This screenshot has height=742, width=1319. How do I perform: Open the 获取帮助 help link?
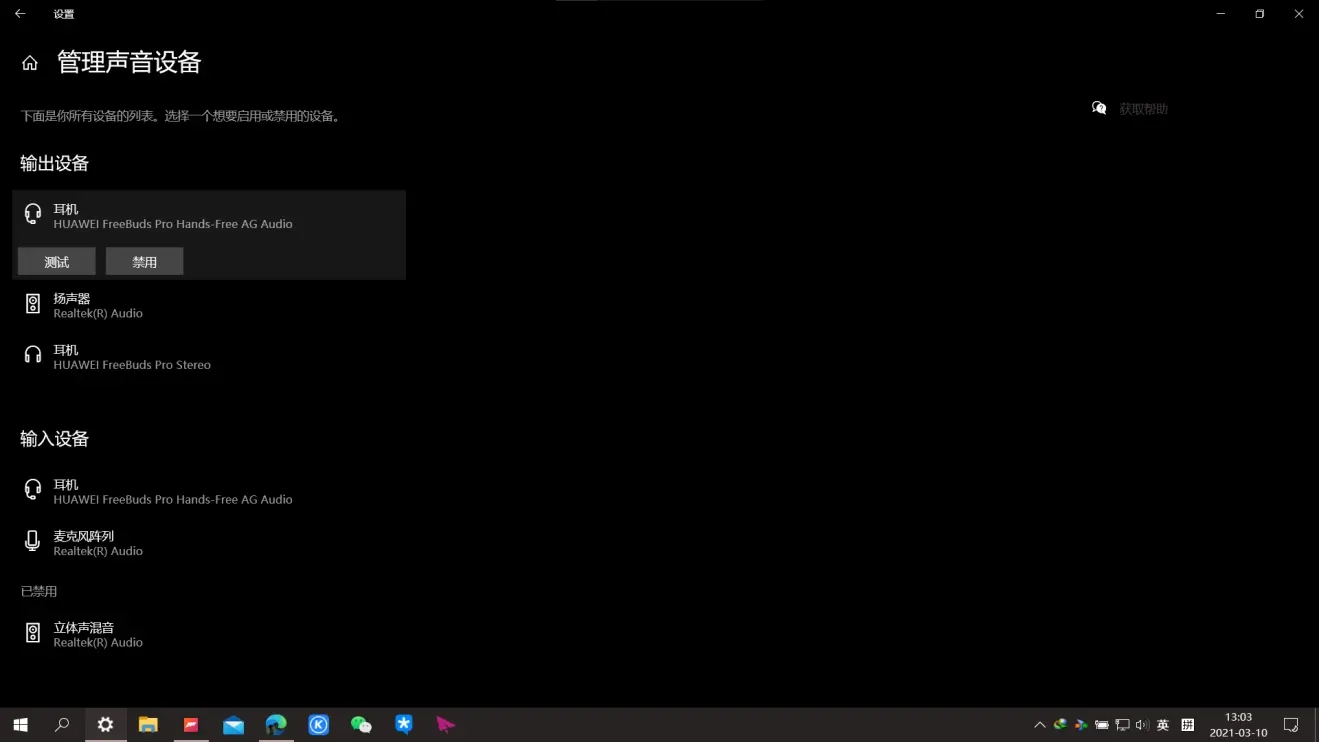tap(1143, 108)
